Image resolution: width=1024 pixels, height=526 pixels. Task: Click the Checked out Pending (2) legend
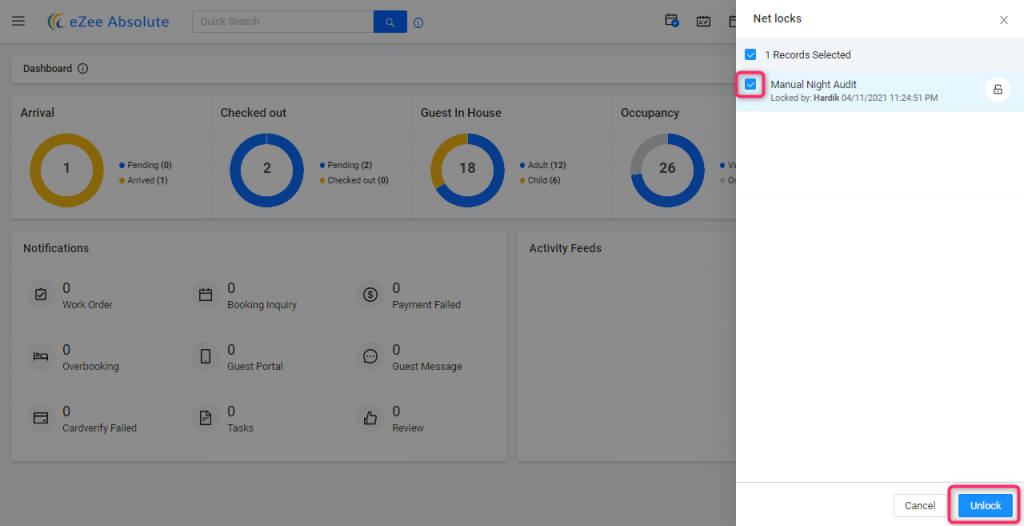(x=345, y=165)
